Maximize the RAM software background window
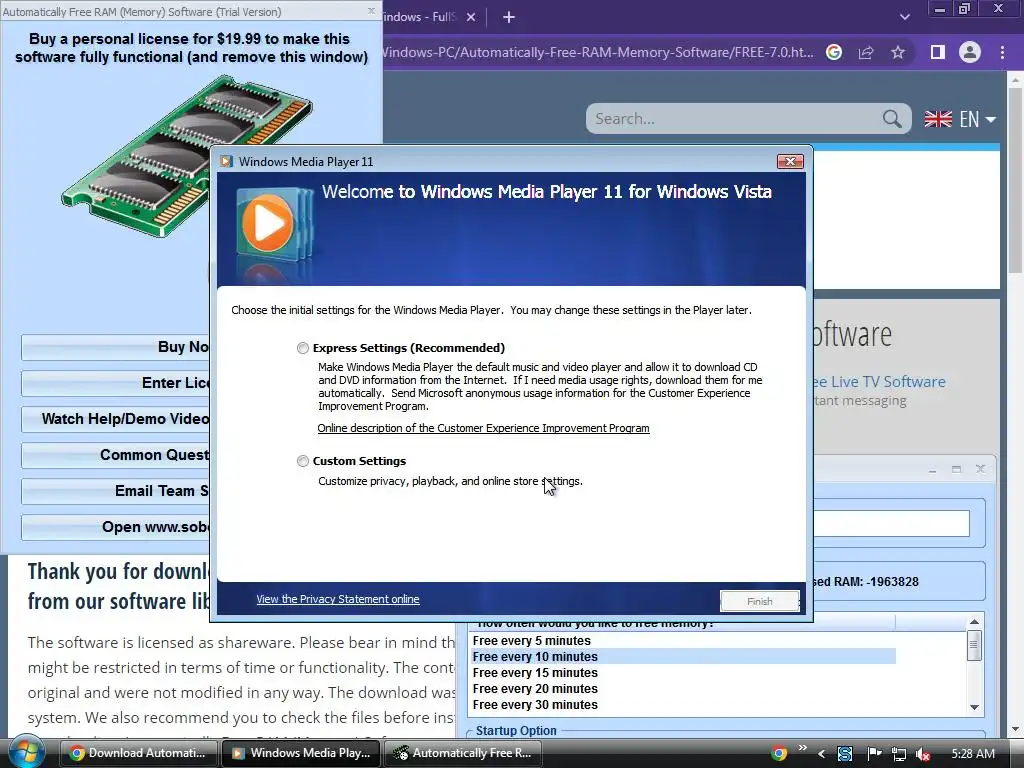Image resolution: width=1024 pixels, height=768 pixels. coord(956,470)
